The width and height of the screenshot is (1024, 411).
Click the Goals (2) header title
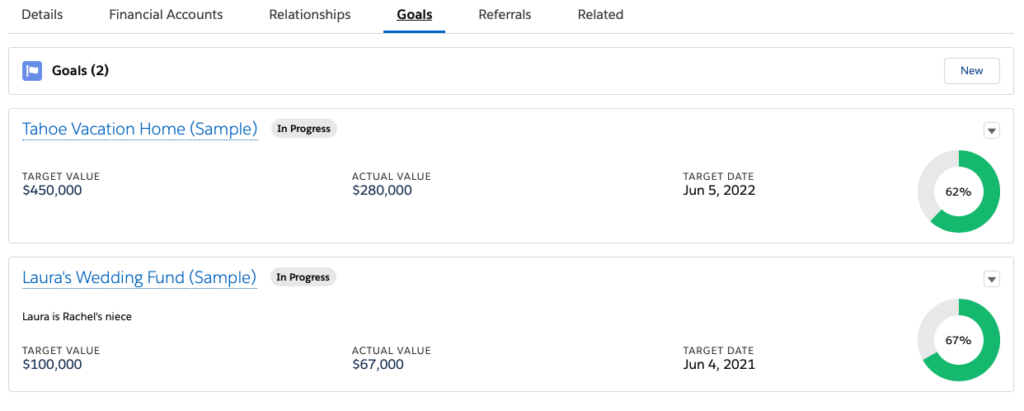click(x=80, y=71)
